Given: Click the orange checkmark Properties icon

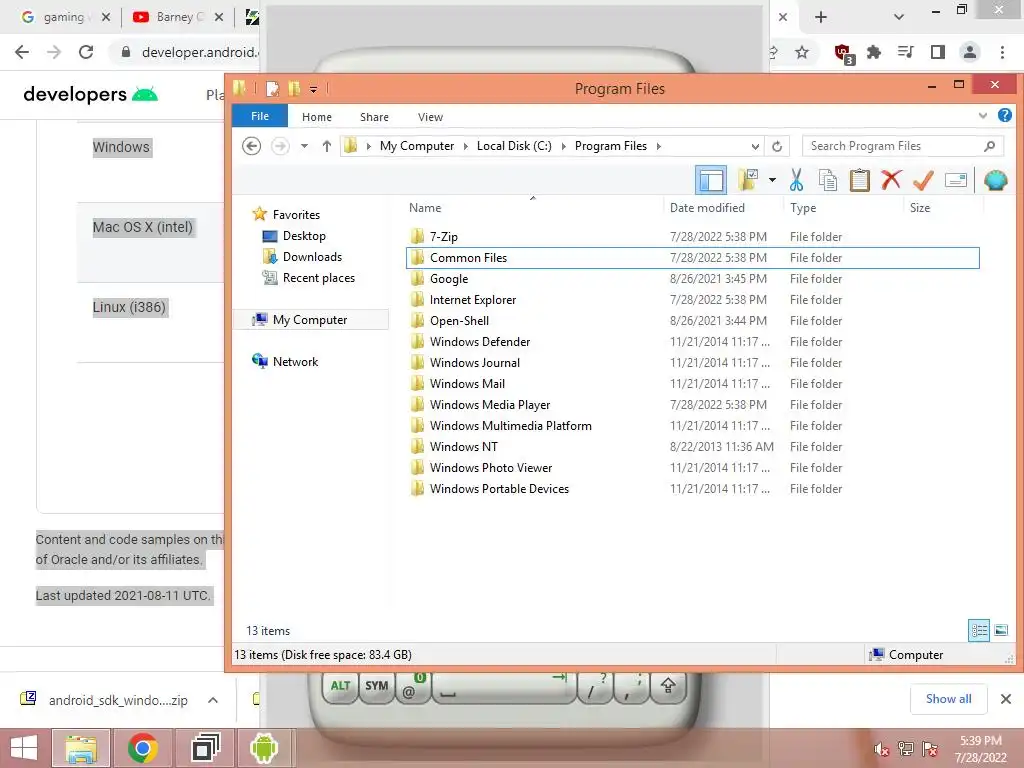Looking at the screenshot, I should point(923,180).
